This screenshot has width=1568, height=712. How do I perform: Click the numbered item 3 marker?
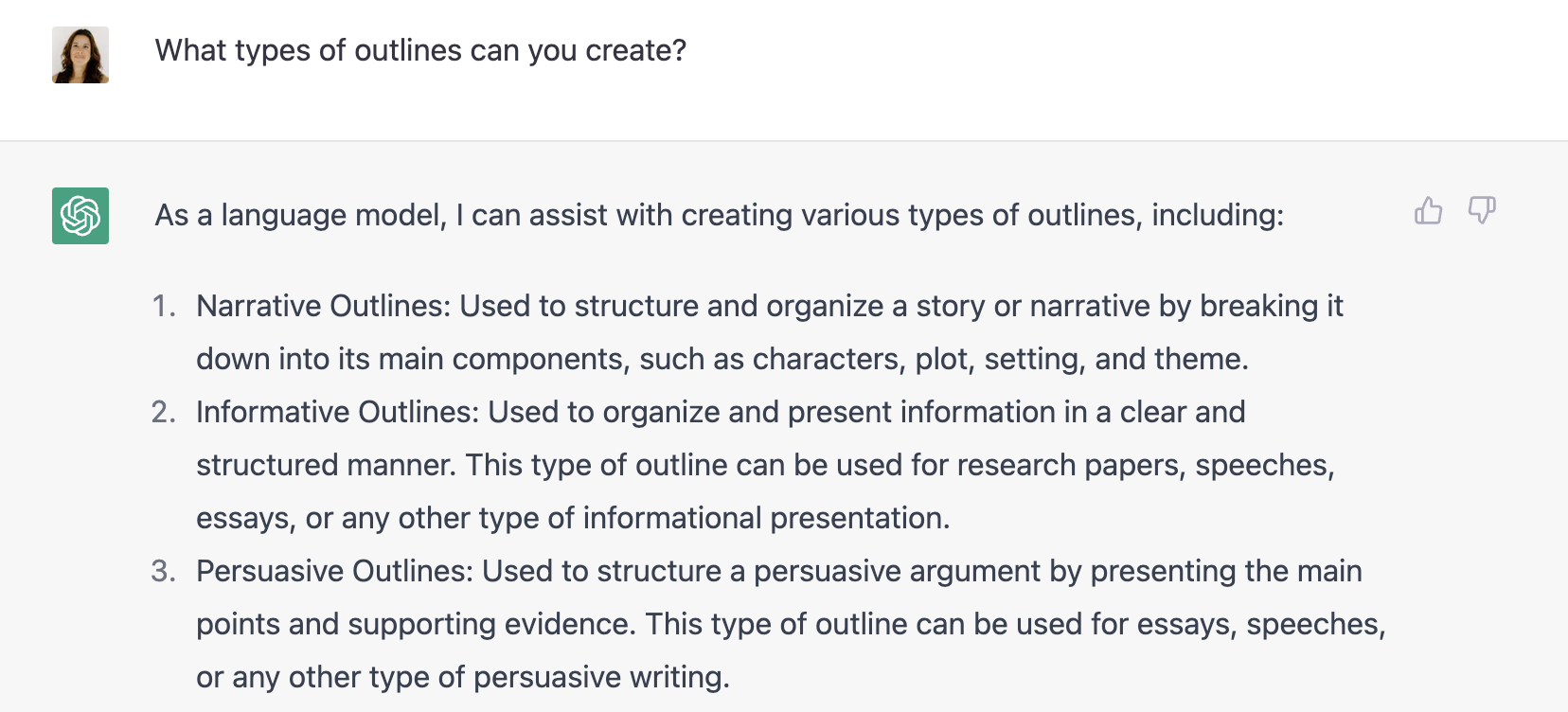point(165,570)
